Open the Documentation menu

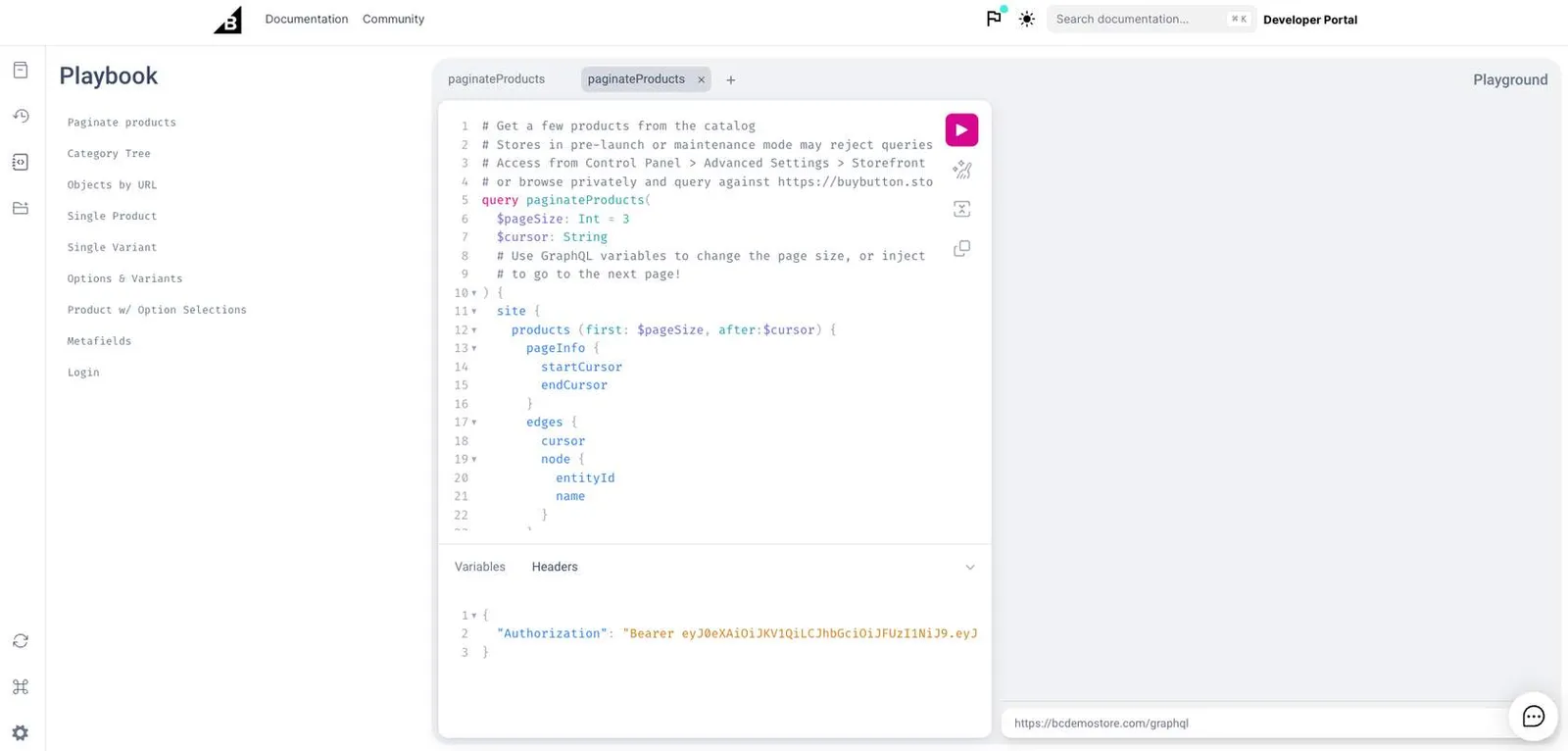(307, 19)
